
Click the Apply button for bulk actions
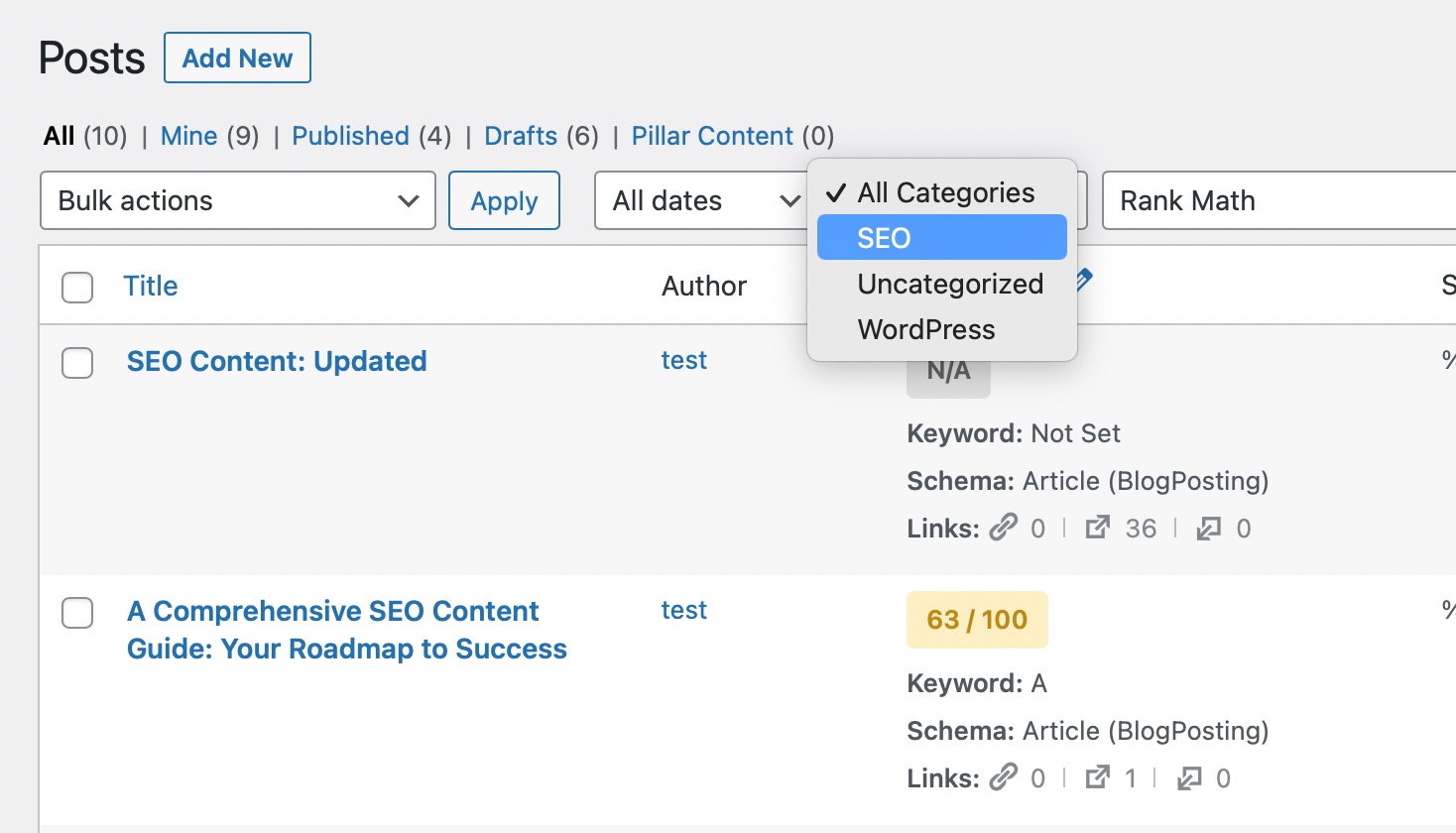pyautogui.click(x=504, y=200)
